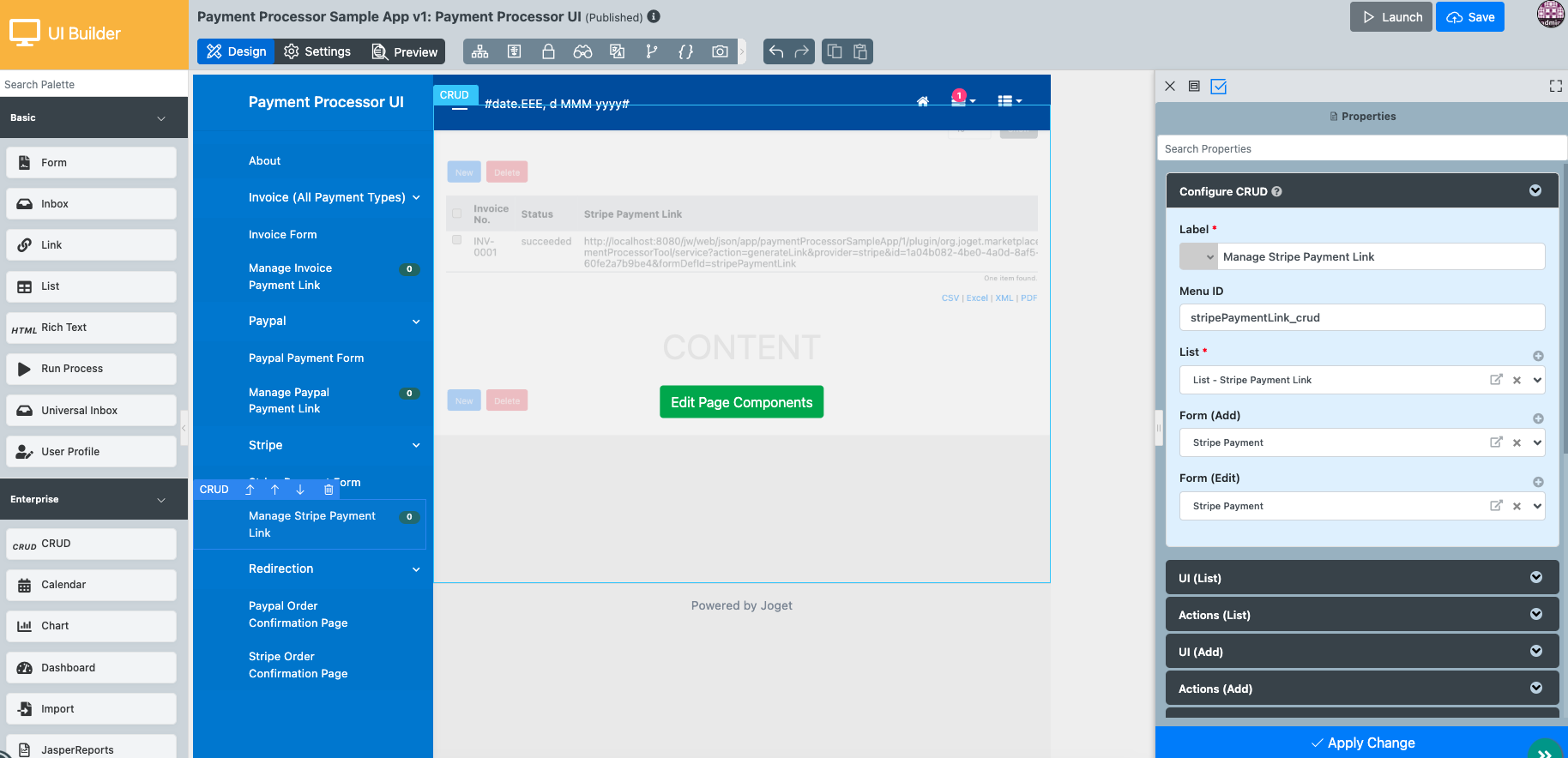Paste the copied element
This screenshot has height=758, width=1568.
click(860, 51)
